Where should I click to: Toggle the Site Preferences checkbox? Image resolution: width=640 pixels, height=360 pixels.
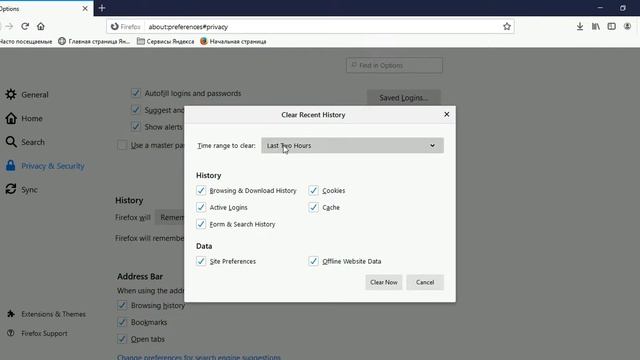(x=201, y=261)
